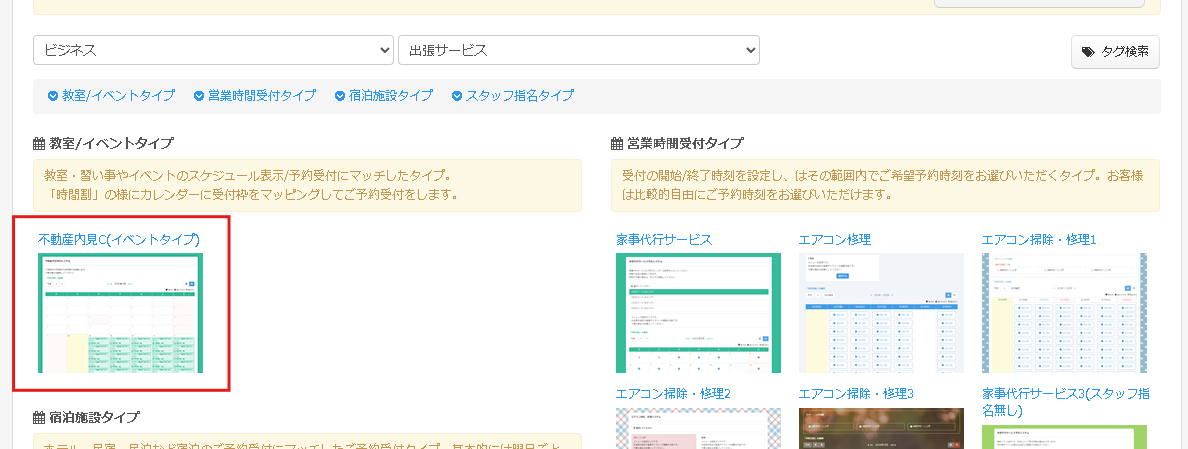Select 家事代行サービス preview thumbnail
The height and width of the screenshot is (449, 1188).
coord(699,313)
